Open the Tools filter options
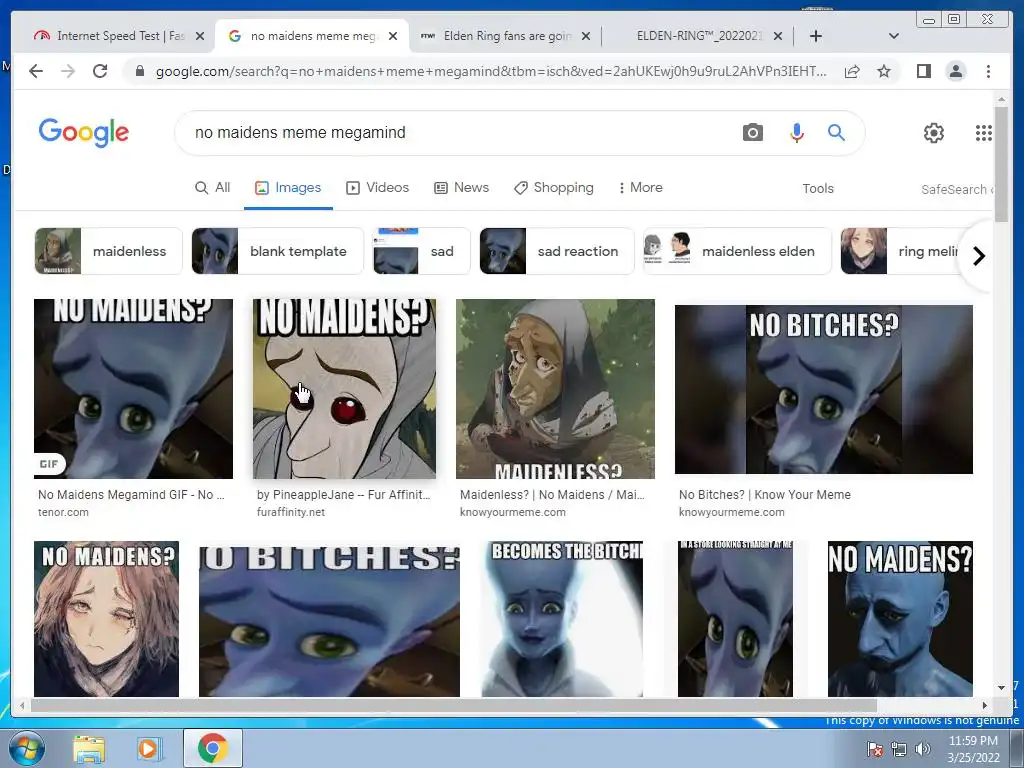This screenshot has height=768, width=1024. (x=818, y=189)
